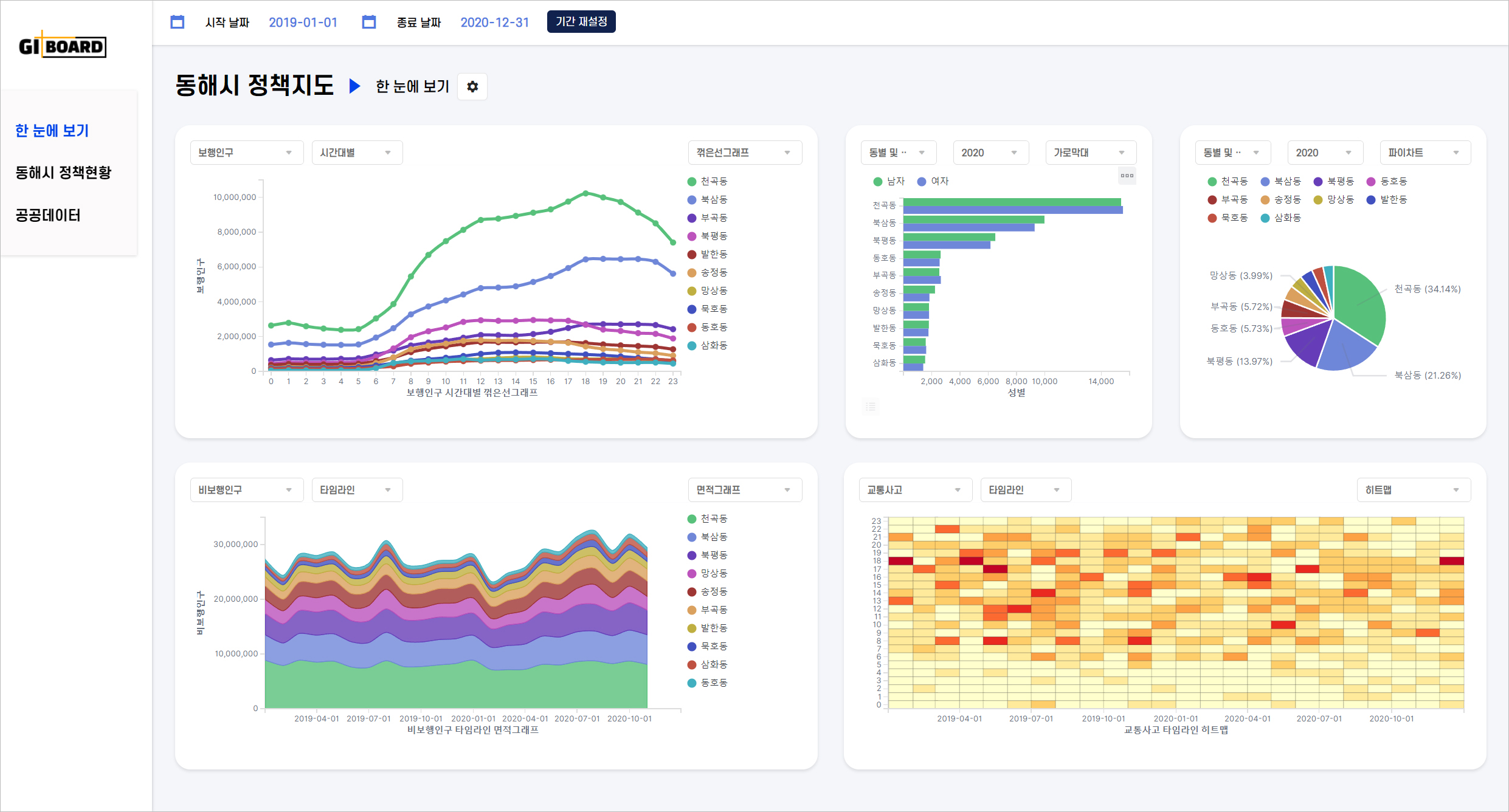1509x812 pixels.
Task: Open the 비보행인구 dataset dropdown
Action: [x=247, y=490]
